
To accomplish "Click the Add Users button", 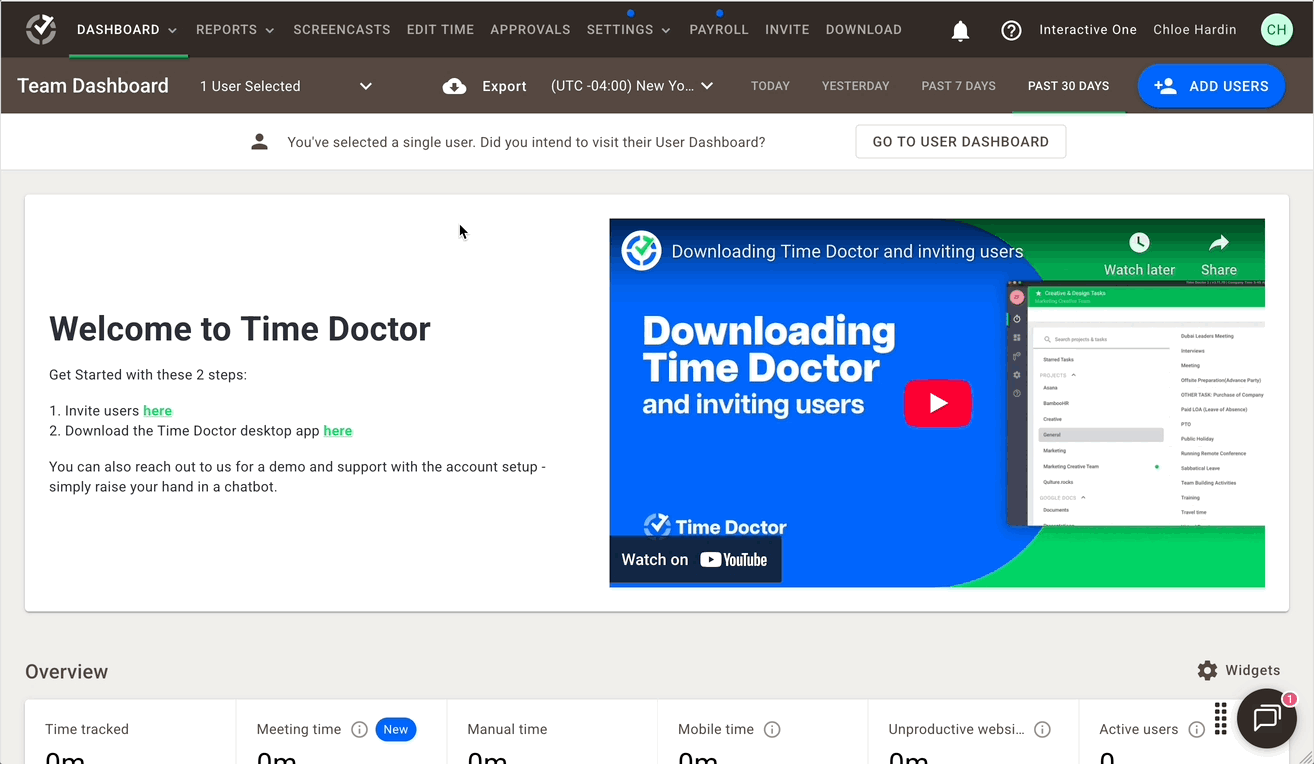I will click(1211, 86).
